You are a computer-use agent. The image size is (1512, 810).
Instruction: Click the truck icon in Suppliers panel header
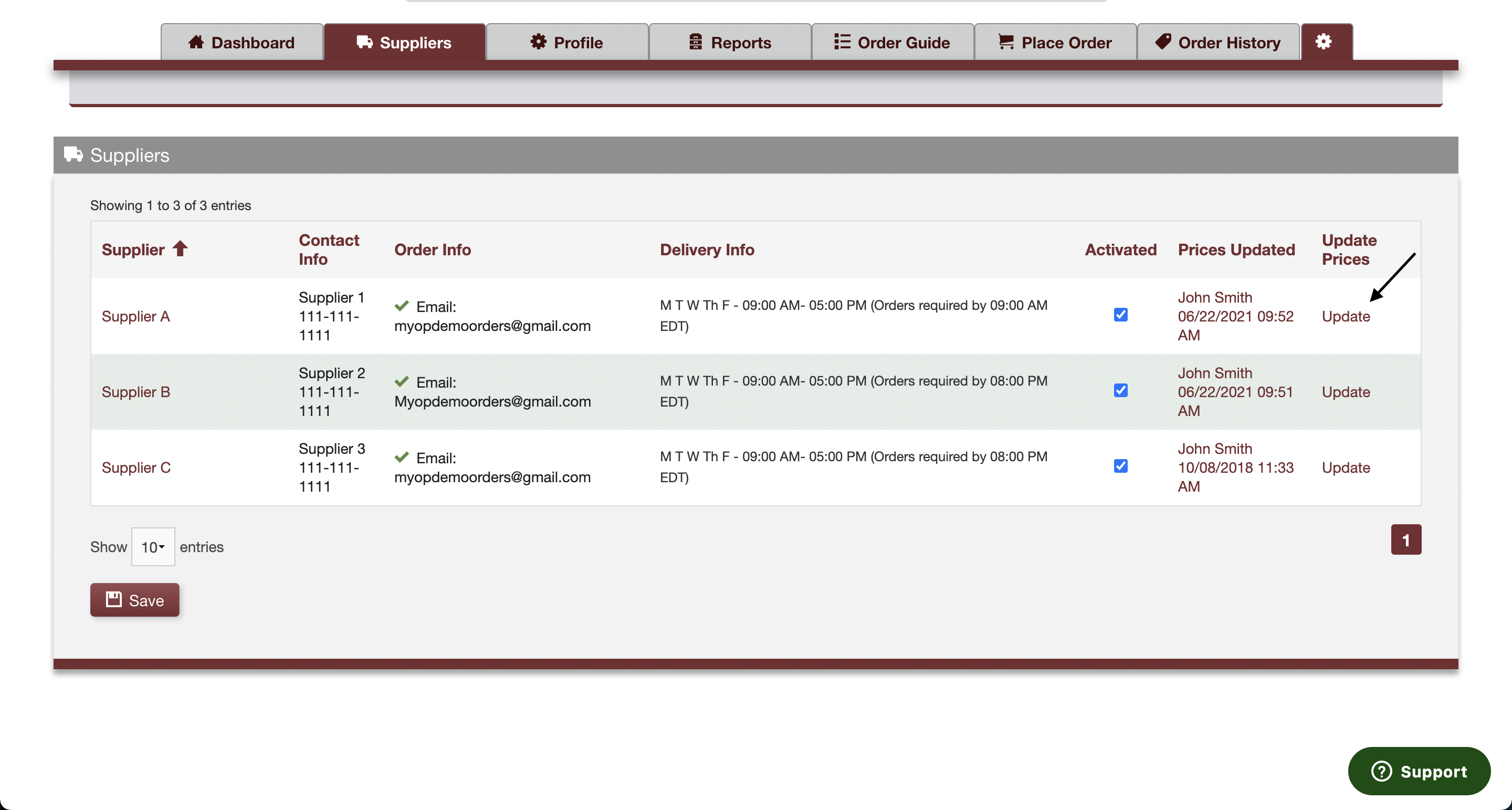73,154
